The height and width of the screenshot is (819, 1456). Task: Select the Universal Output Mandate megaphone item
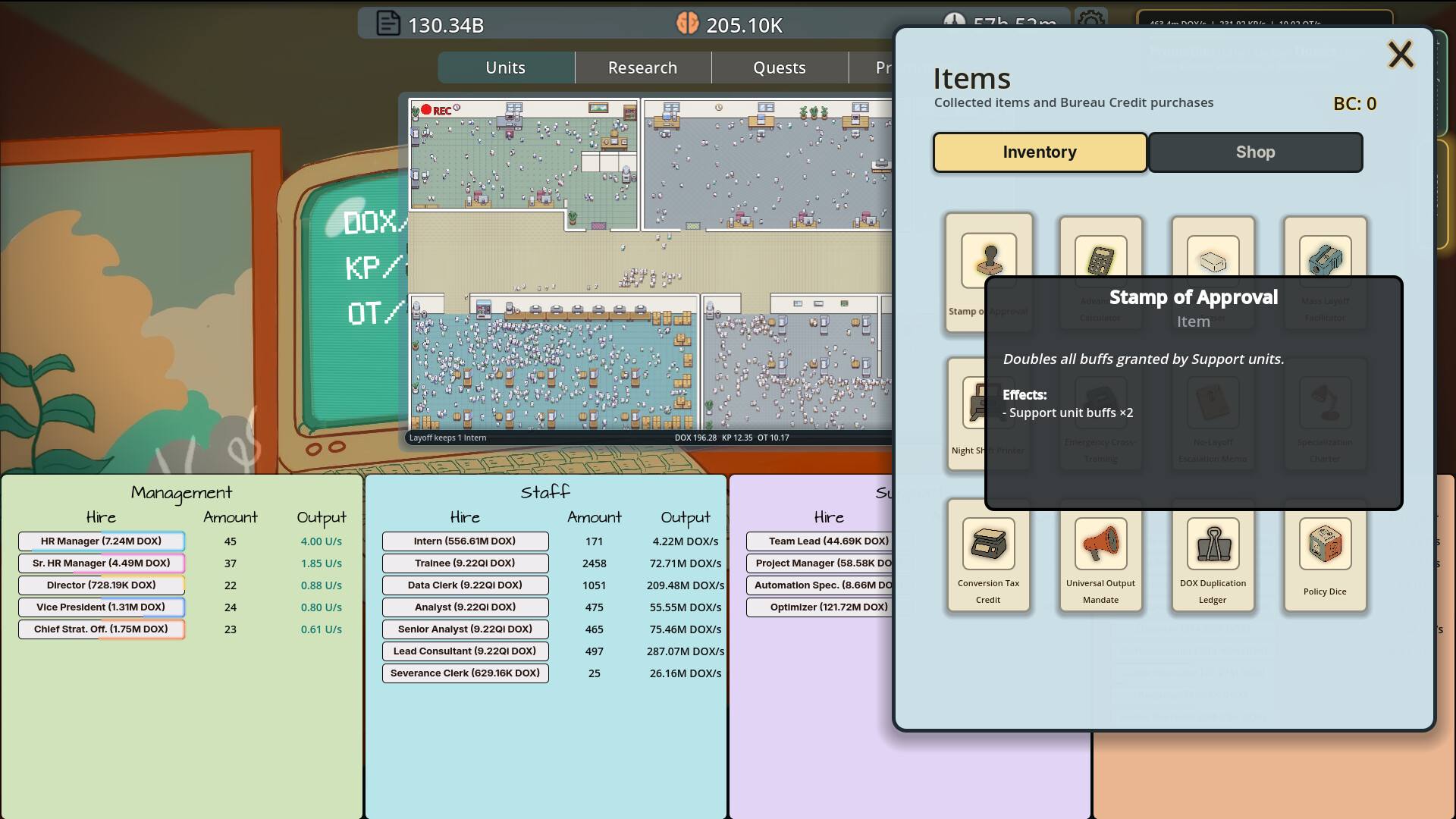tap(1100, 555)
